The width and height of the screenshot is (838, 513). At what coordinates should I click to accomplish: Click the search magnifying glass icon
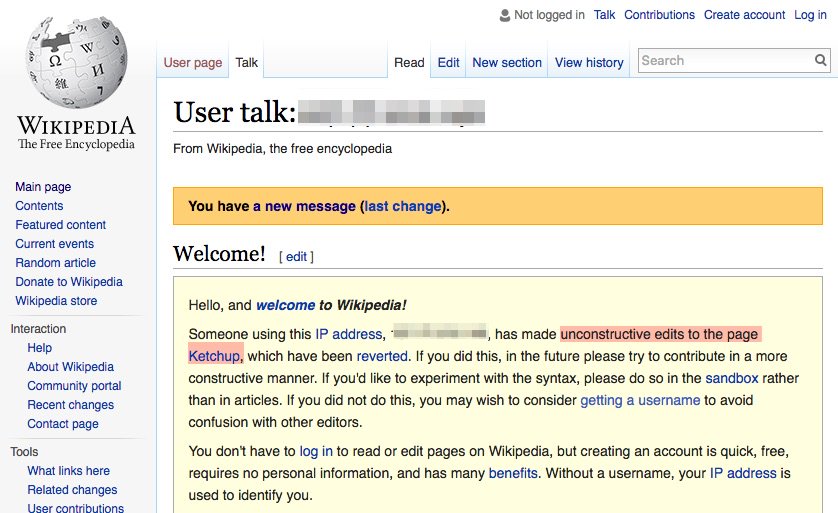point(820,60)
